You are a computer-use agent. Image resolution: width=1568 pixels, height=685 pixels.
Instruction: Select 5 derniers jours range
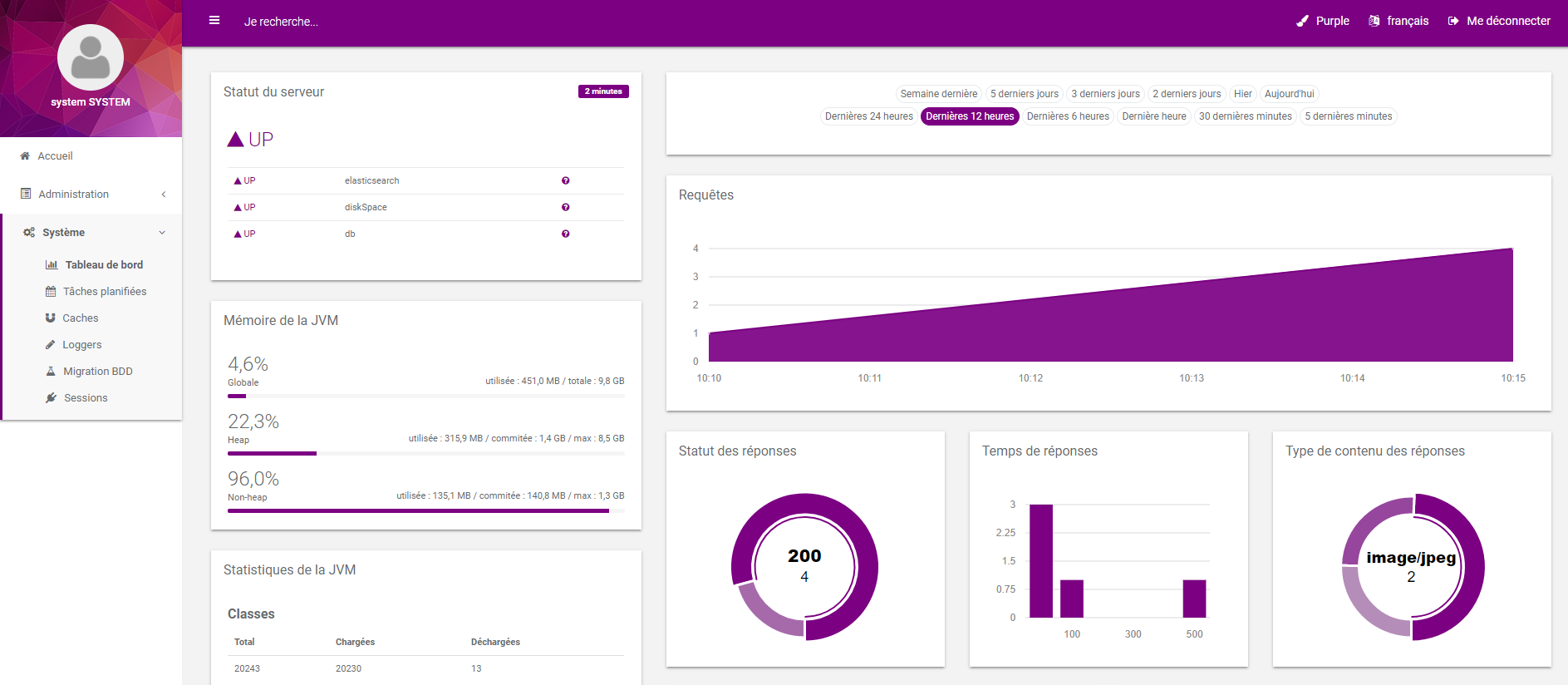[1025, 94]
